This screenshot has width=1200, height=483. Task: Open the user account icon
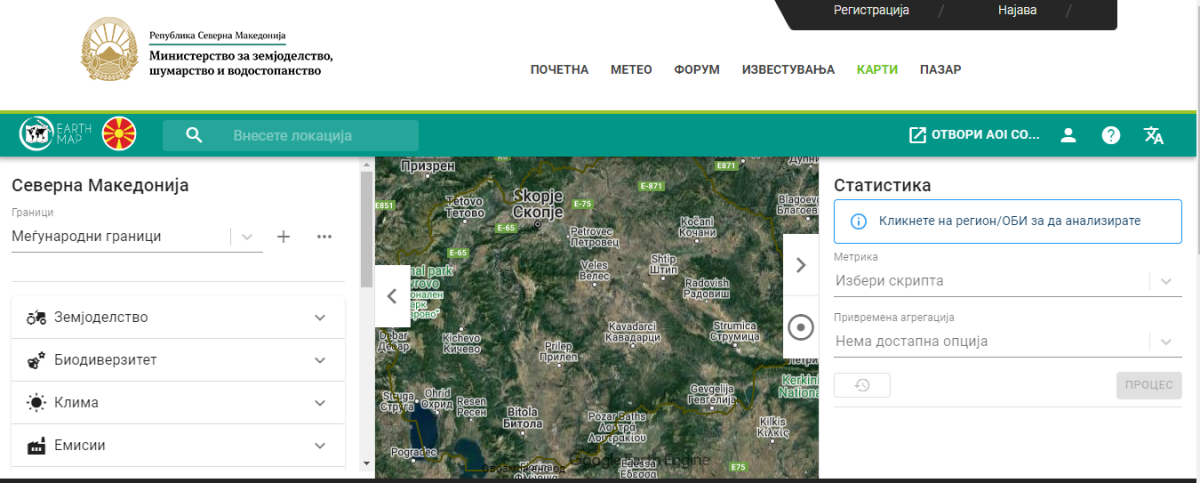click(1068, 135)
